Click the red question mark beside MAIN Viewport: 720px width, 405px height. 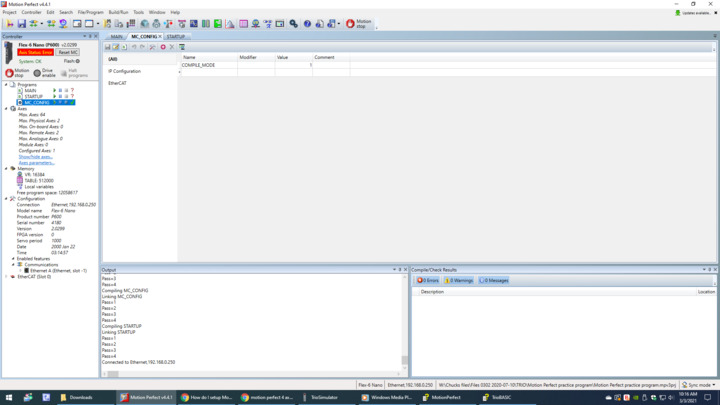(72, 90)
